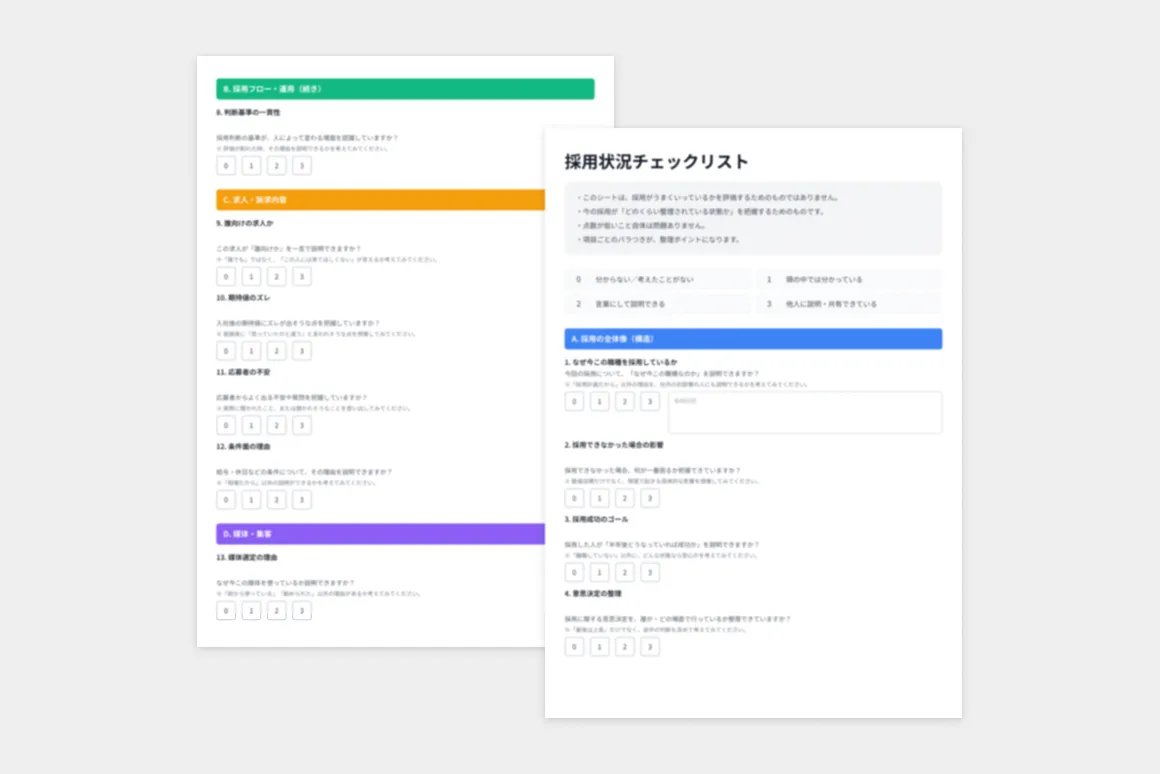Image resolution: width=1160 pixels, height=774 pixels.
Task: Choose score 1 for question 3
Action: [x=600, y=572]
